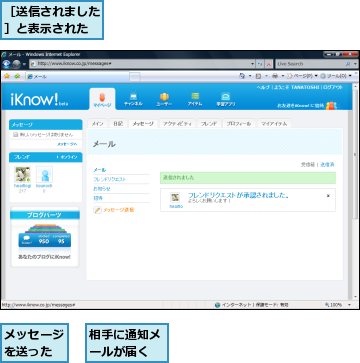Select the プロフィール sub-tab
360x363 pixels.
point(239,124)
